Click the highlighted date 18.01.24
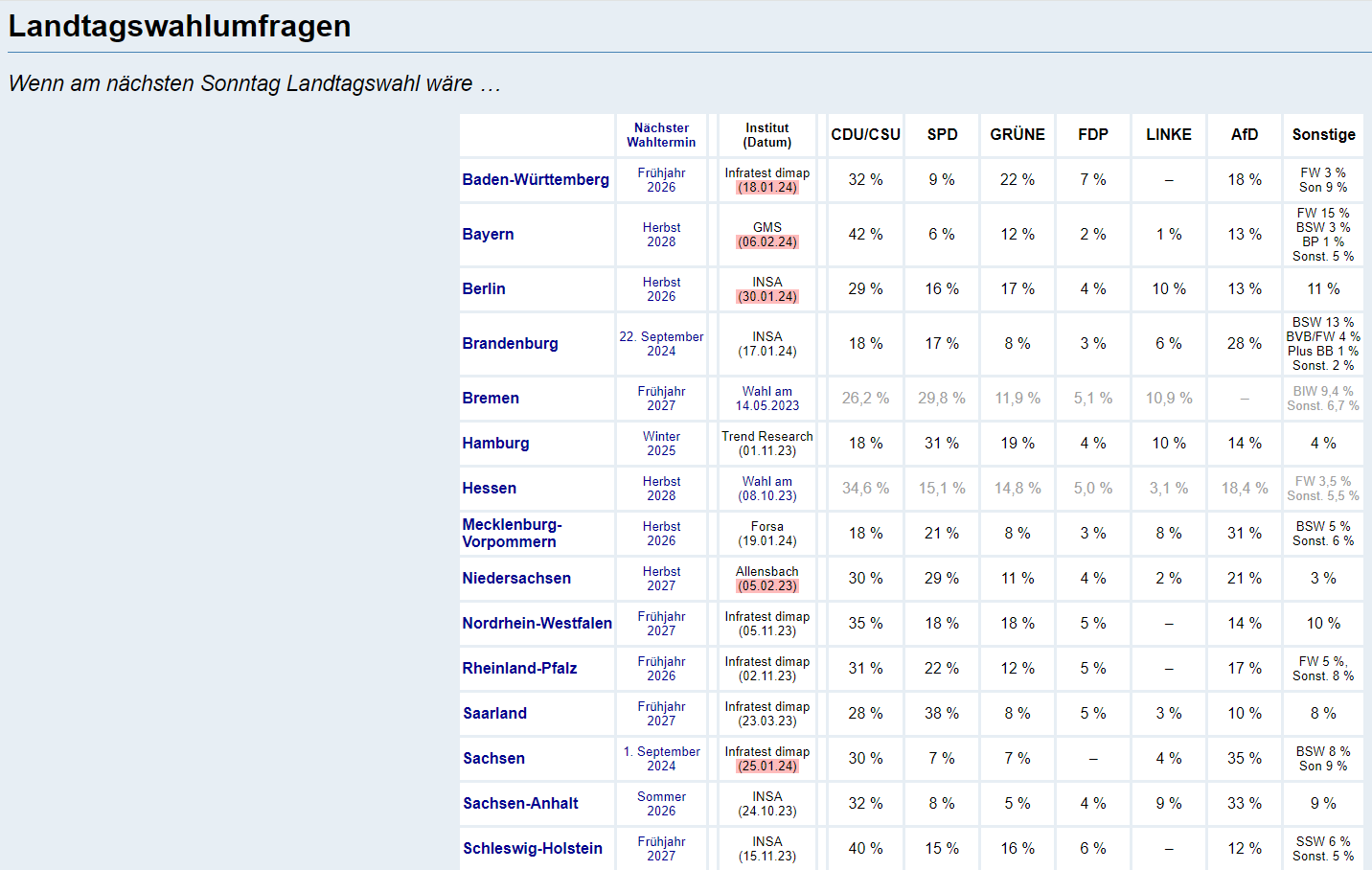The height and width of the screenshot is (870, 1372). (766, 188)
